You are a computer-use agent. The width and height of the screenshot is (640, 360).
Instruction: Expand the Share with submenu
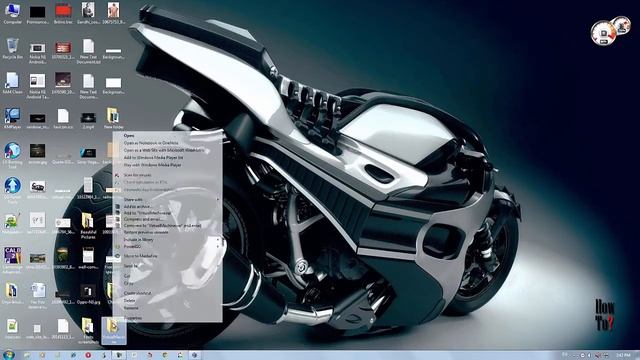pyautogui.click(x=167, y=200)
